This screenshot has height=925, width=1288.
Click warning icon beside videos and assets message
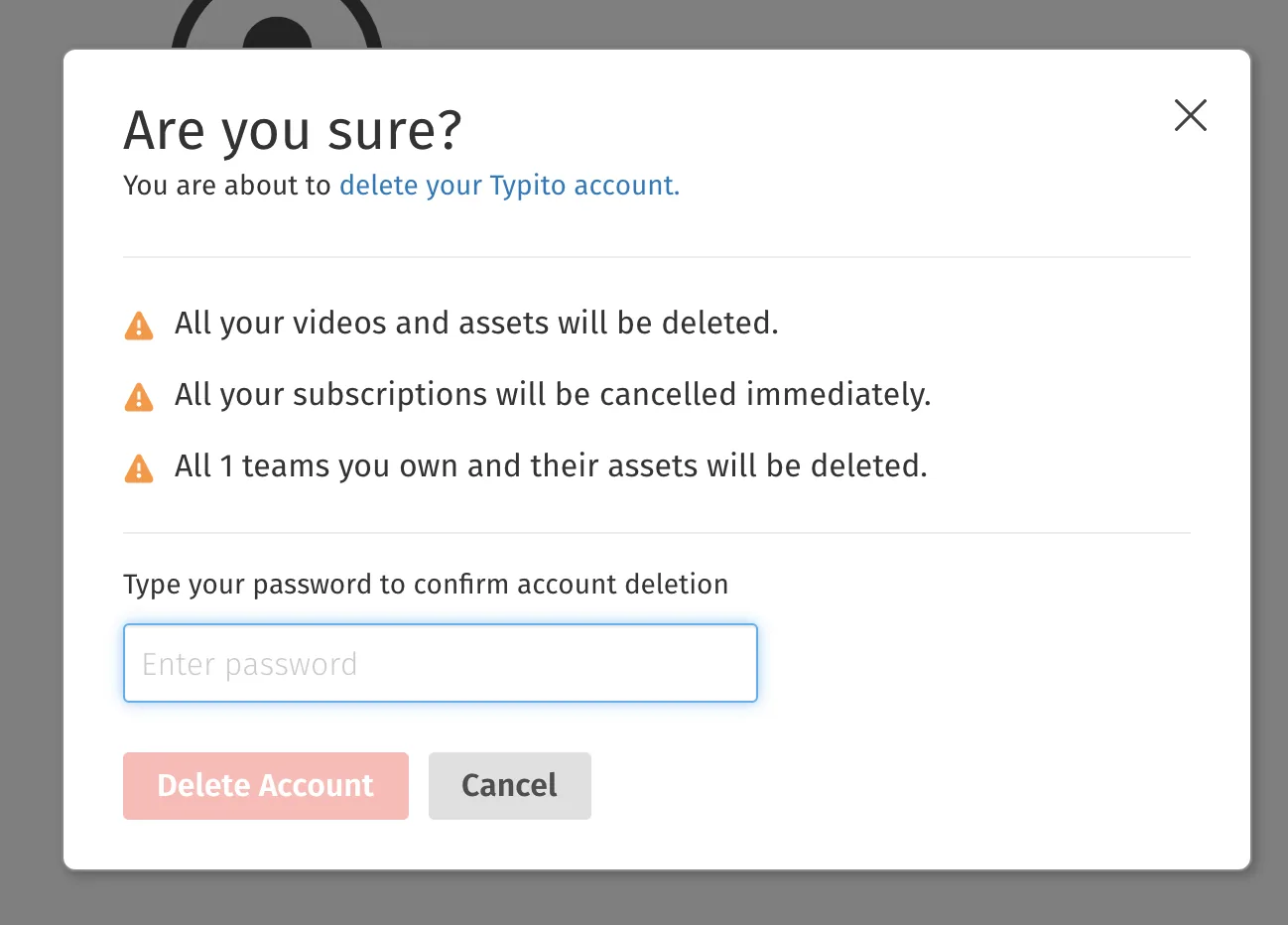tap(139, 326)
